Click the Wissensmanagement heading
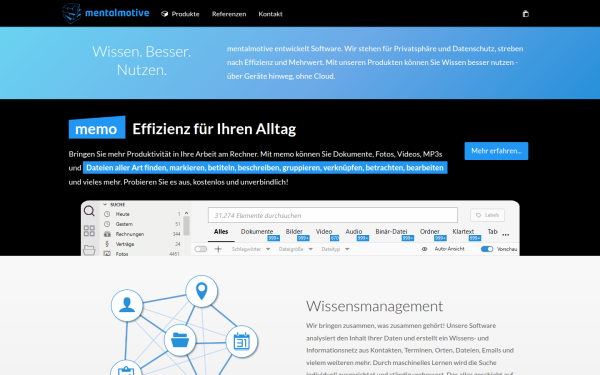This screenshot has height=375, width=600. pyautogui.click(x=374, y=306)
